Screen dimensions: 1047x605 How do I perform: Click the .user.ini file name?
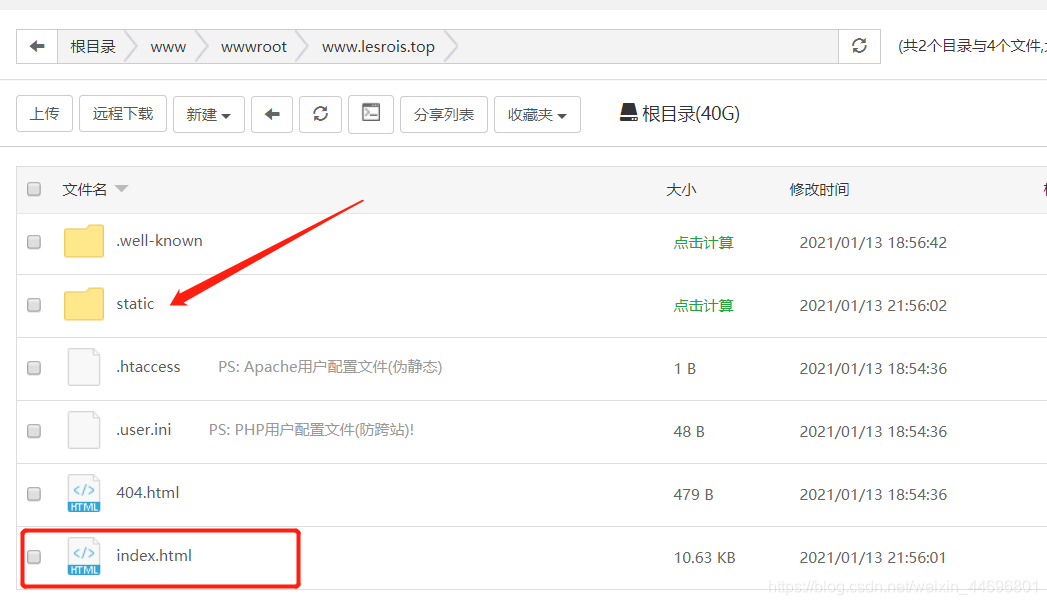(x=144, y=429)
